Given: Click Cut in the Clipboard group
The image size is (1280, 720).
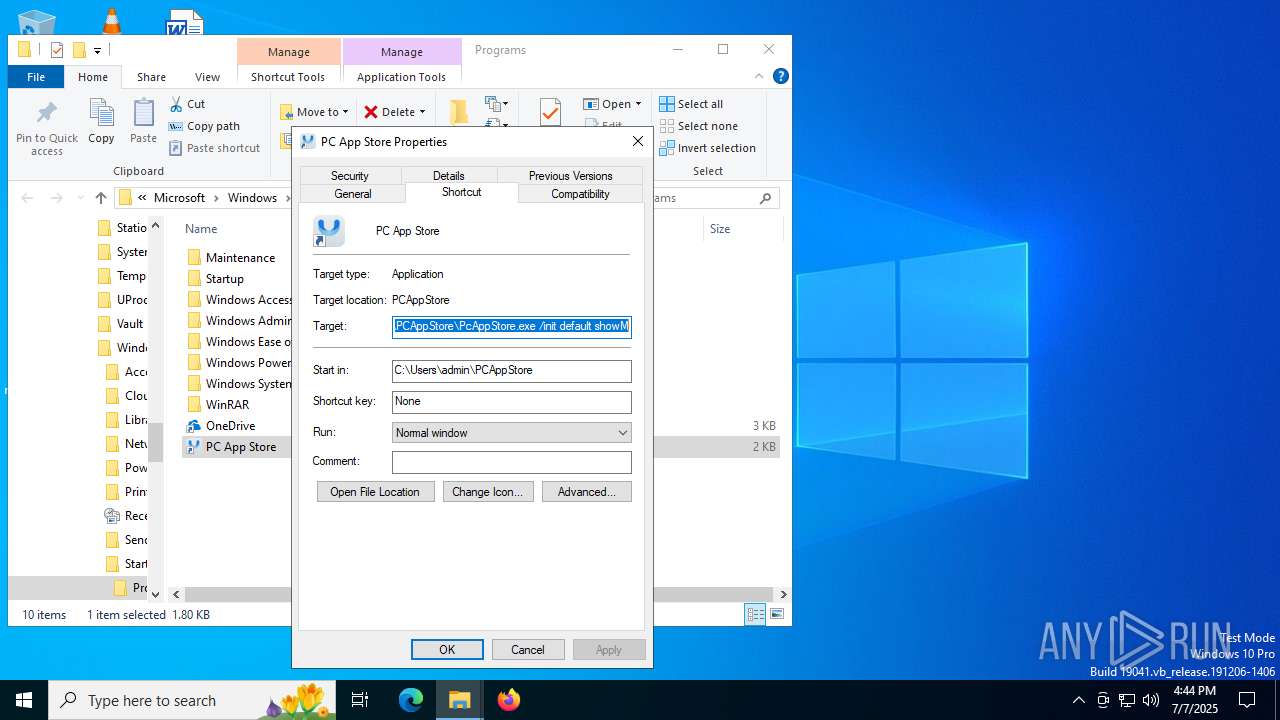Looking at the screenshot, I should pyautogui.click(x=187, y=104).
